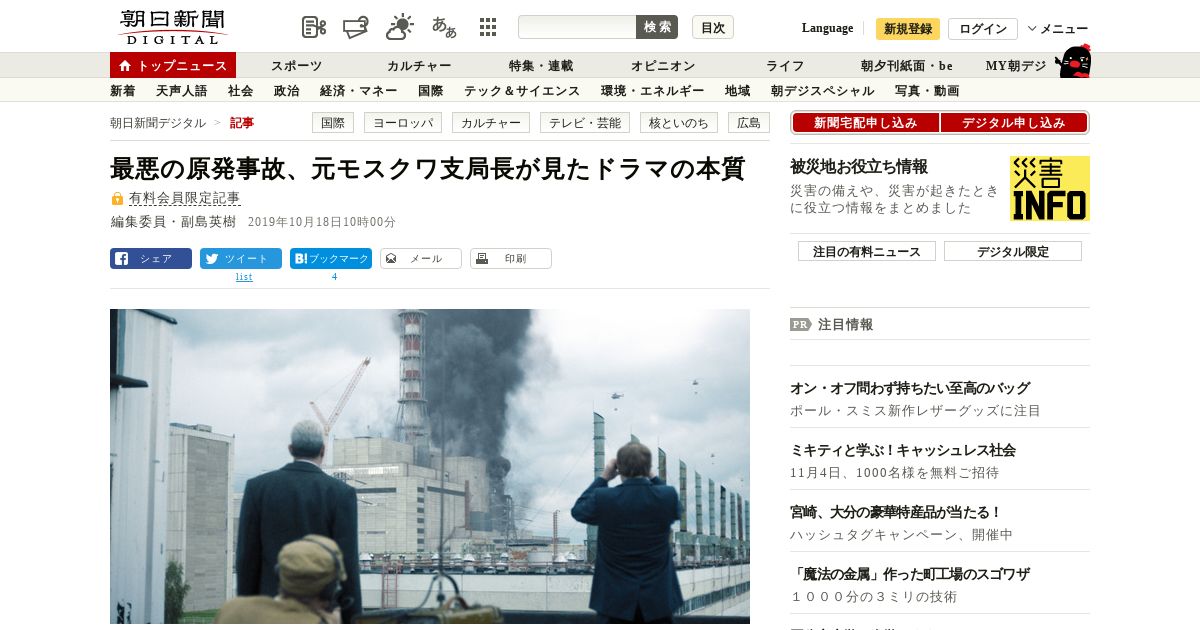Open the 目次 index button

tap(713, 27)
